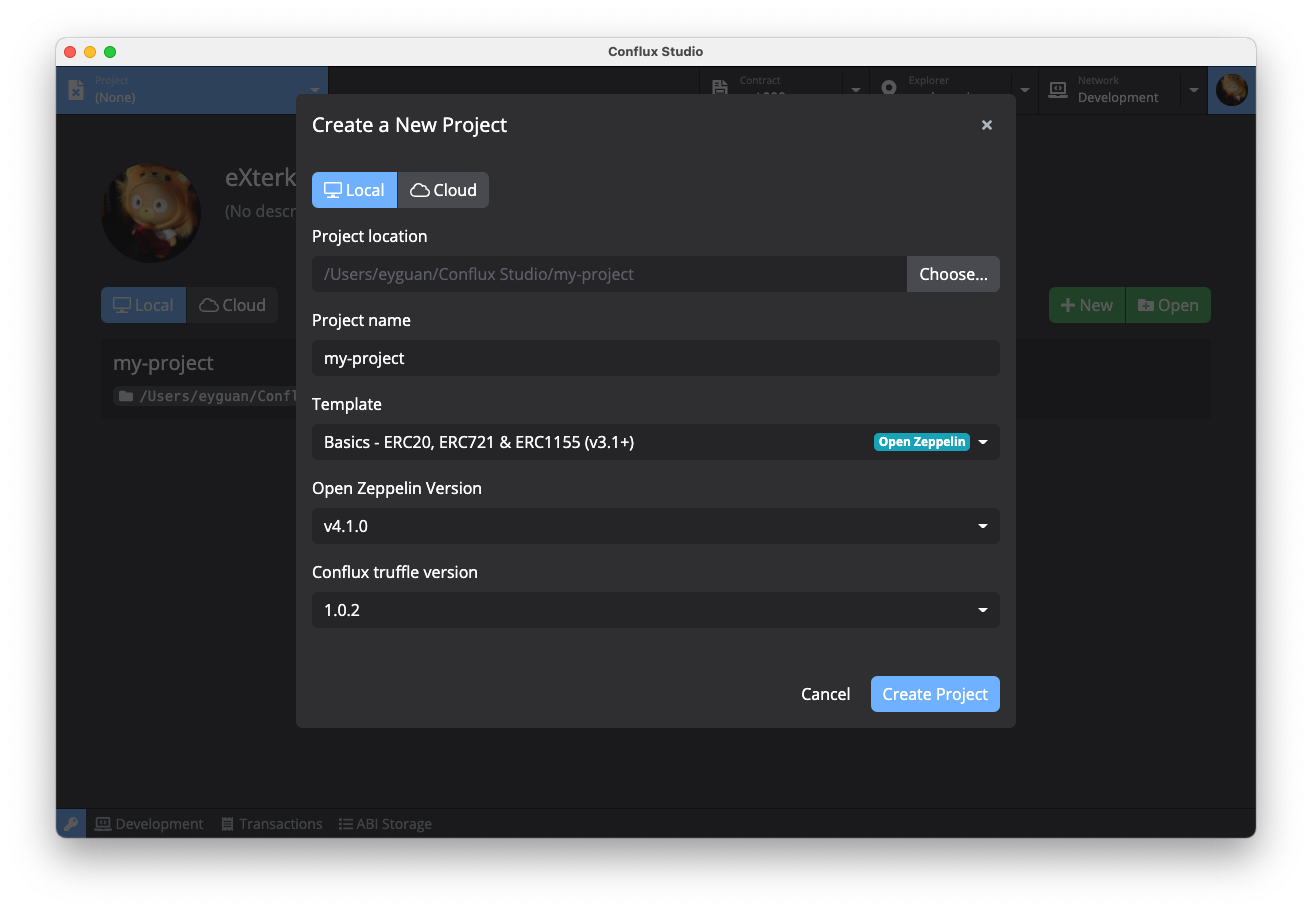Screen dimensions: 1312x912
Task: Click the folder icon on Open button
Action: pyautogui.click(x=1146, y=305)
